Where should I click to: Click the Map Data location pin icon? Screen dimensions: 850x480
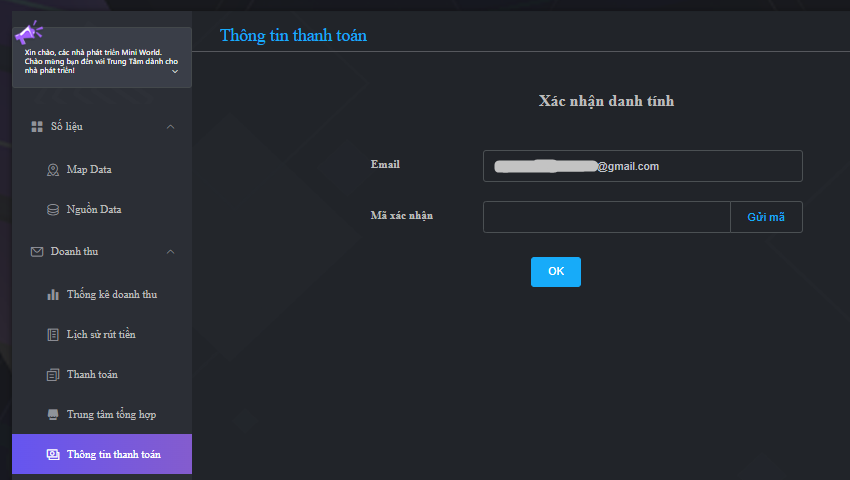pyautogui.click(x=53, y=170)
